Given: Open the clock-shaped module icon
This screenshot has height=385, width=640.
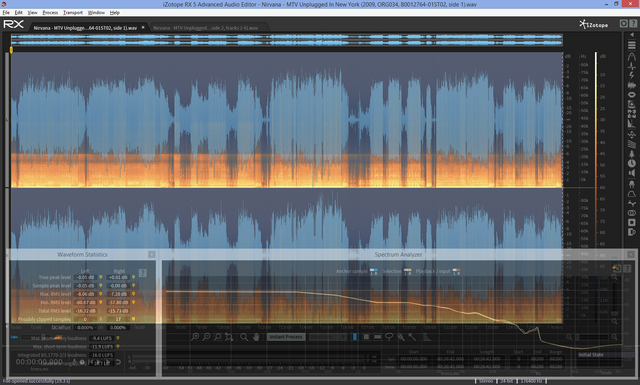Looking at the screenshot, I should 631,163.
